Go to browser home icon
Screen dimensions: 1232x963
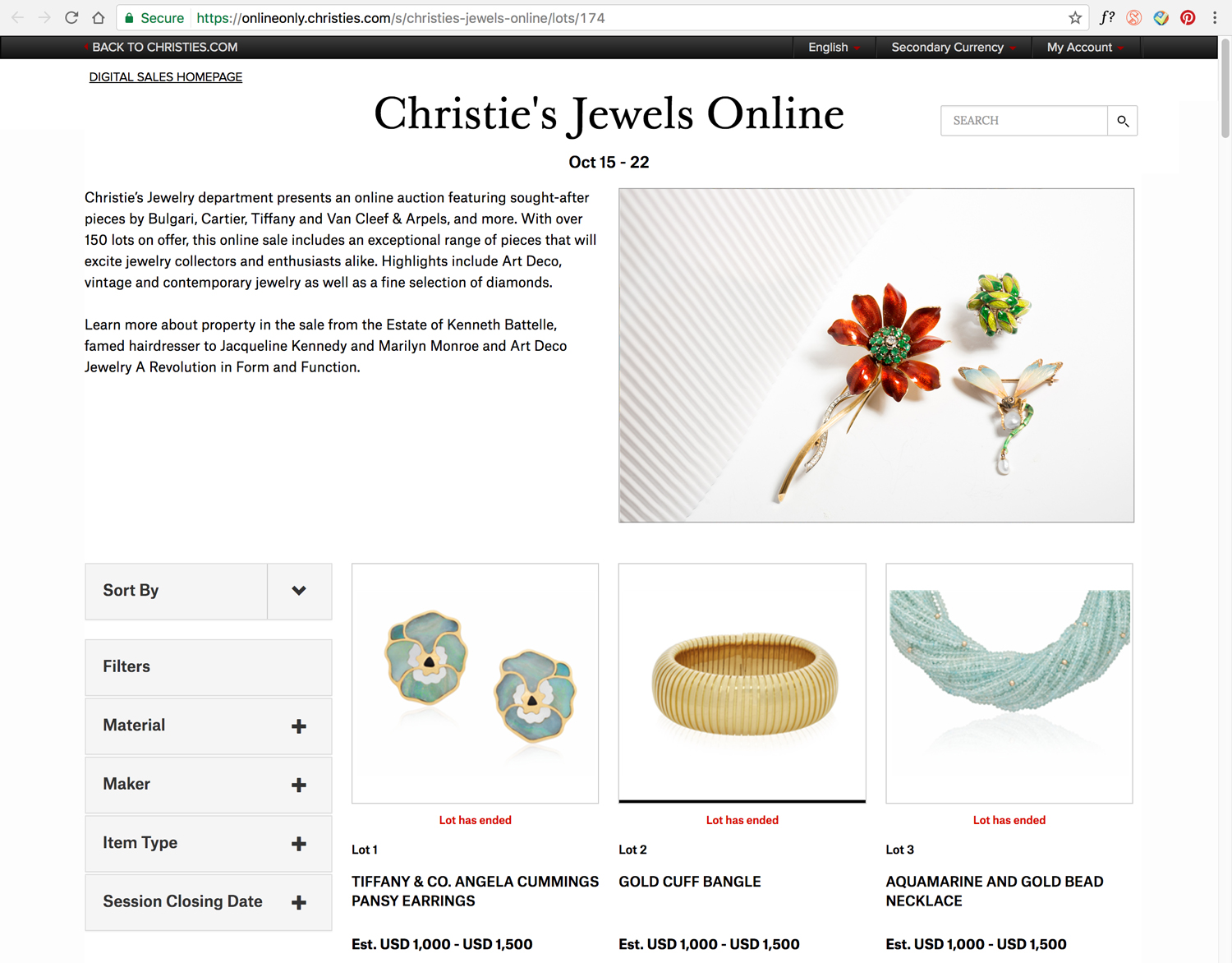99,18
